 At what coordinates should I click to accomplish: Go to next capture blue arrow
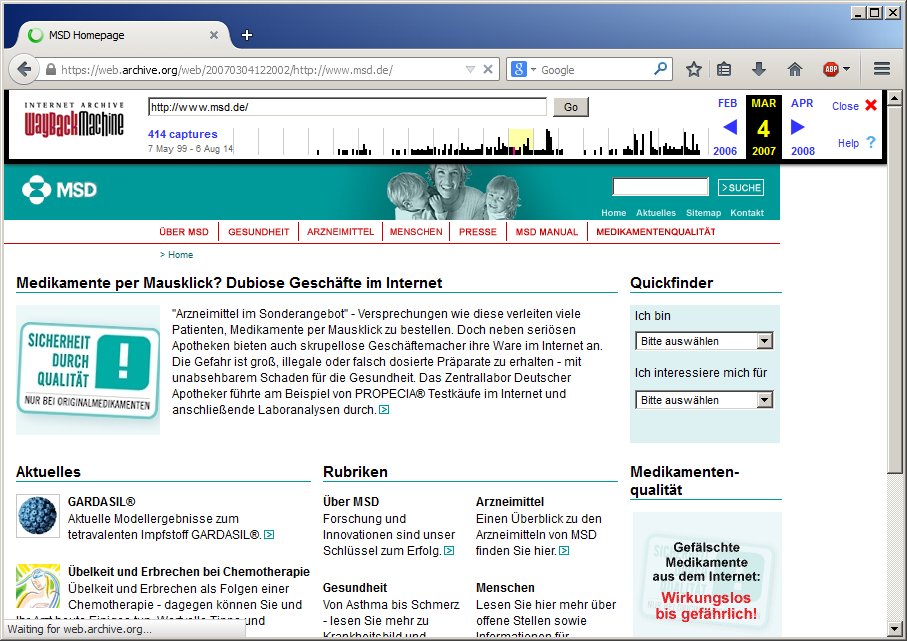click(798, 127)
